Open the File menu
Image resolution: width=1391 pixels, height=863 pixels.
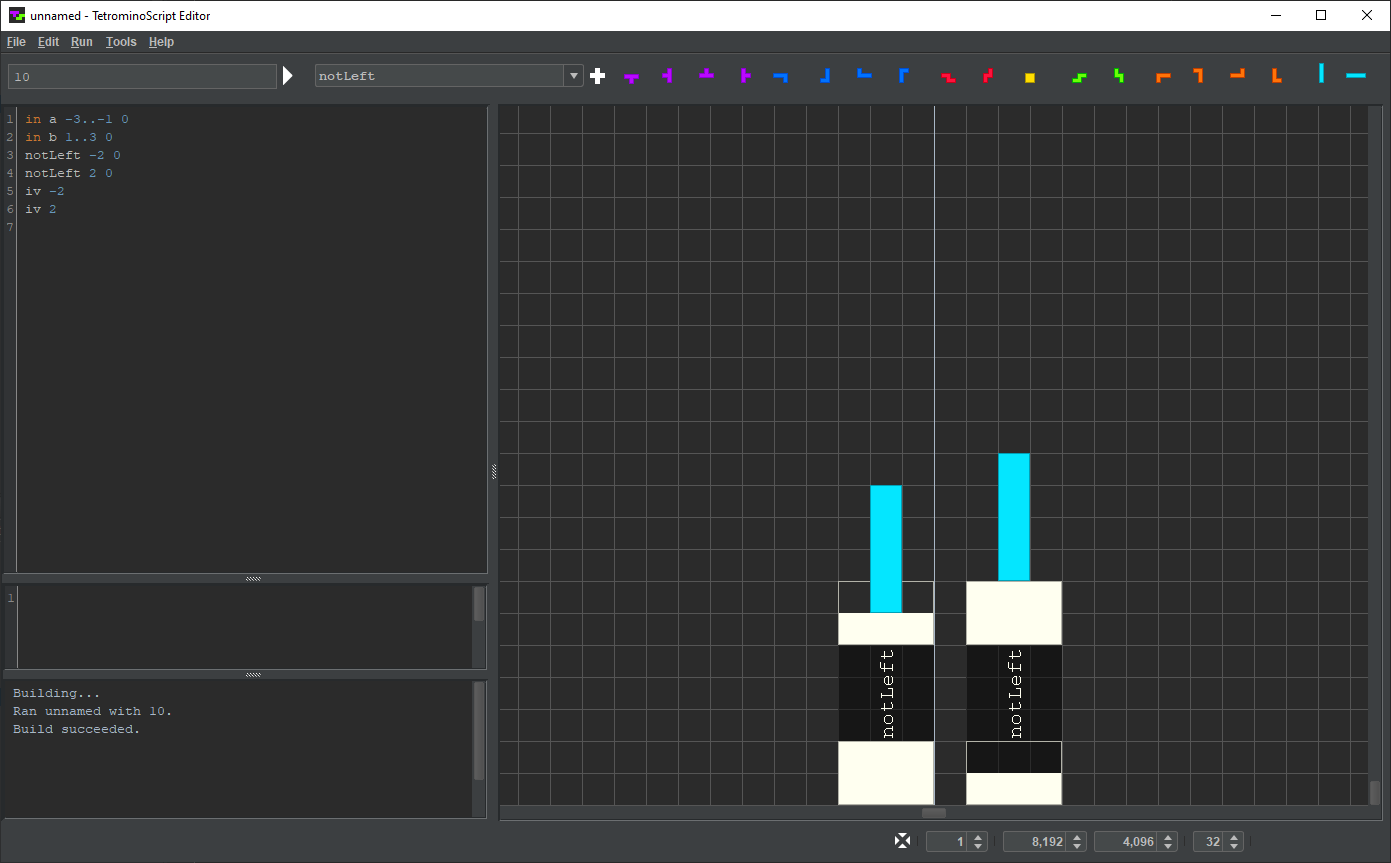click(16, 42)
